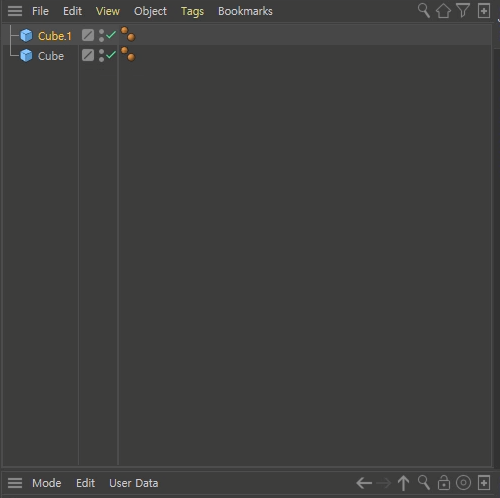The width and height of the screenshot is (500, 498).
Task: Open the Object Manager Edit menu
Action: 72,11
